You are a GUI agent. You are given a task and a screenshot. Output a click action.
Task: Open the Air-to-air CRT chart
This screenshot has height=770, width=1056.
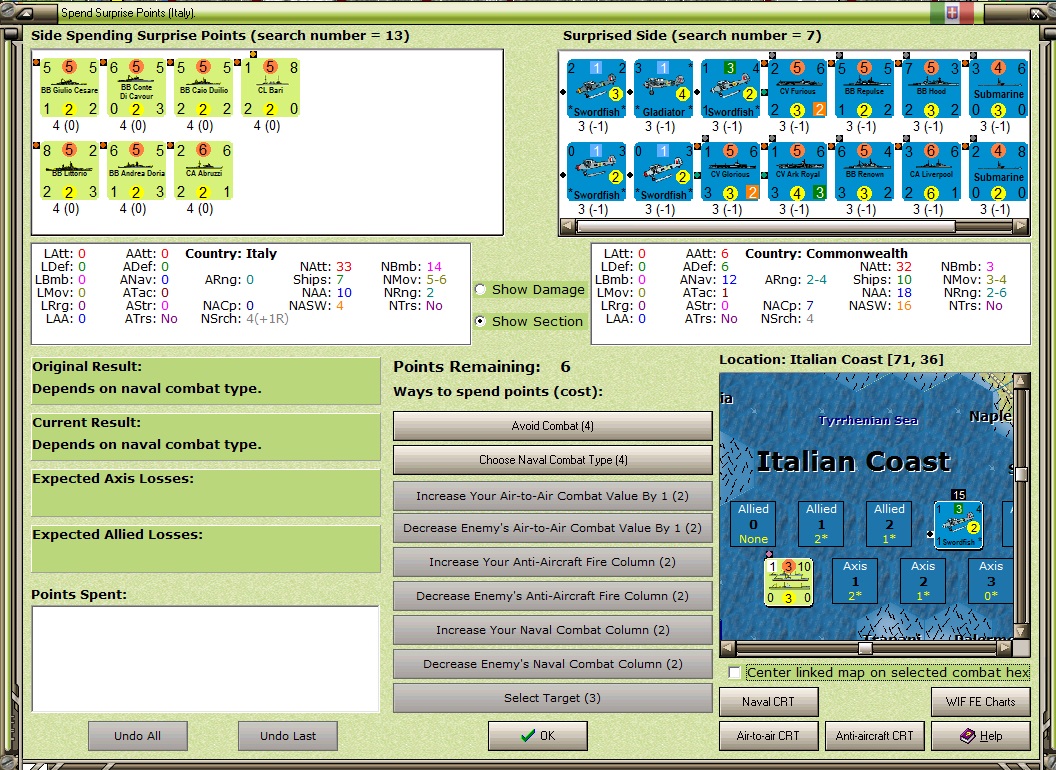click(x=768, y=736)
